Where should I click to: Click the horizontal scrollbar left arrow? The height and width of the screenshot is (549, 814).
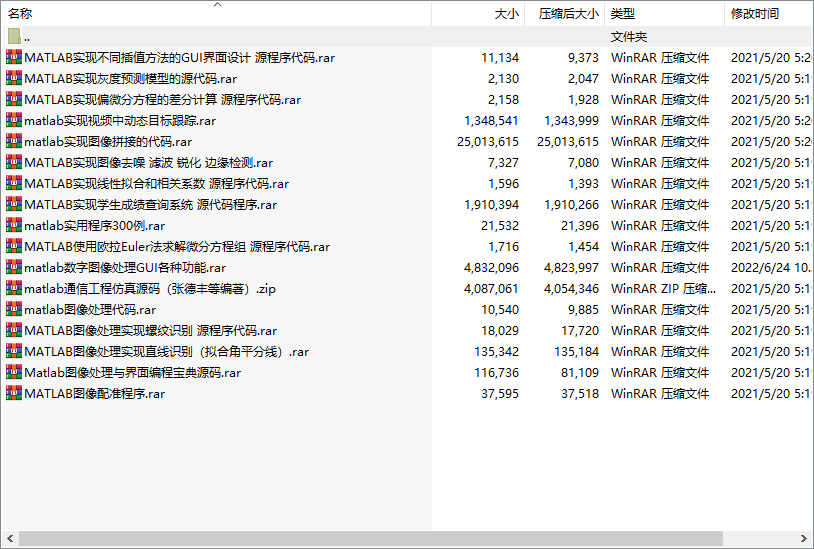(x=10, y=538)
